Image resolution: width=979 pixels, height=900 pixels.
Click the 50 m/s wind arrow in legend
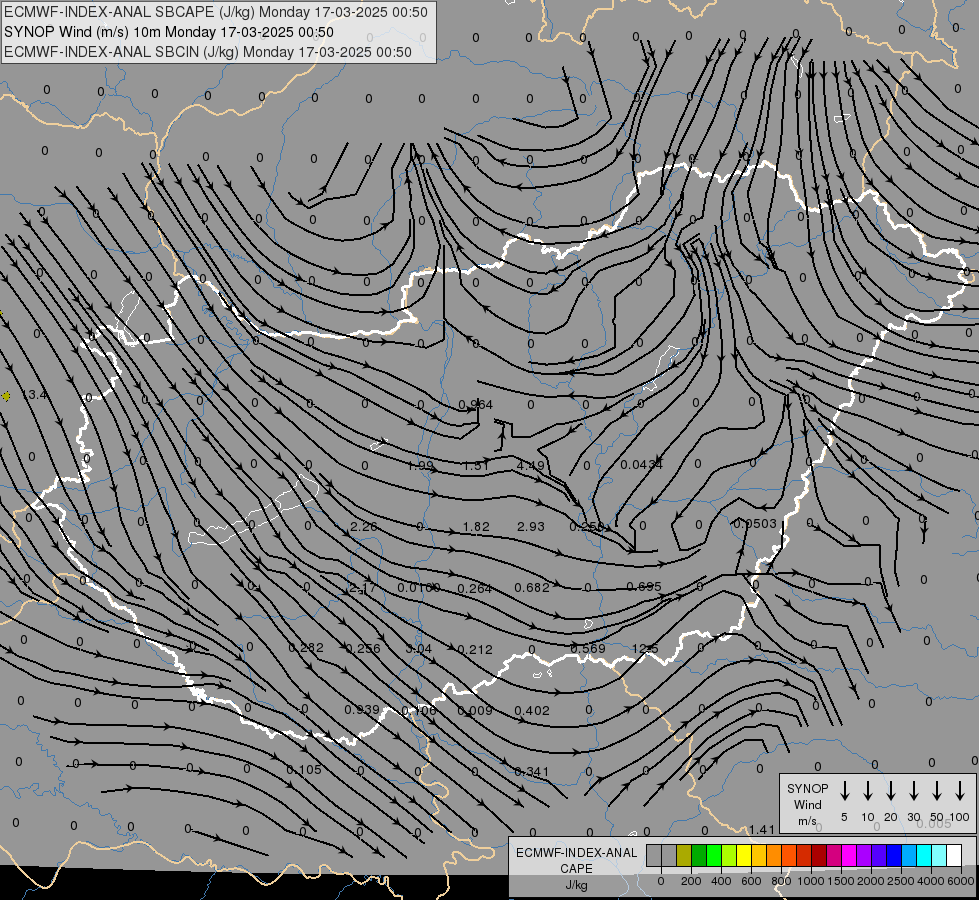tap(937, 791)
